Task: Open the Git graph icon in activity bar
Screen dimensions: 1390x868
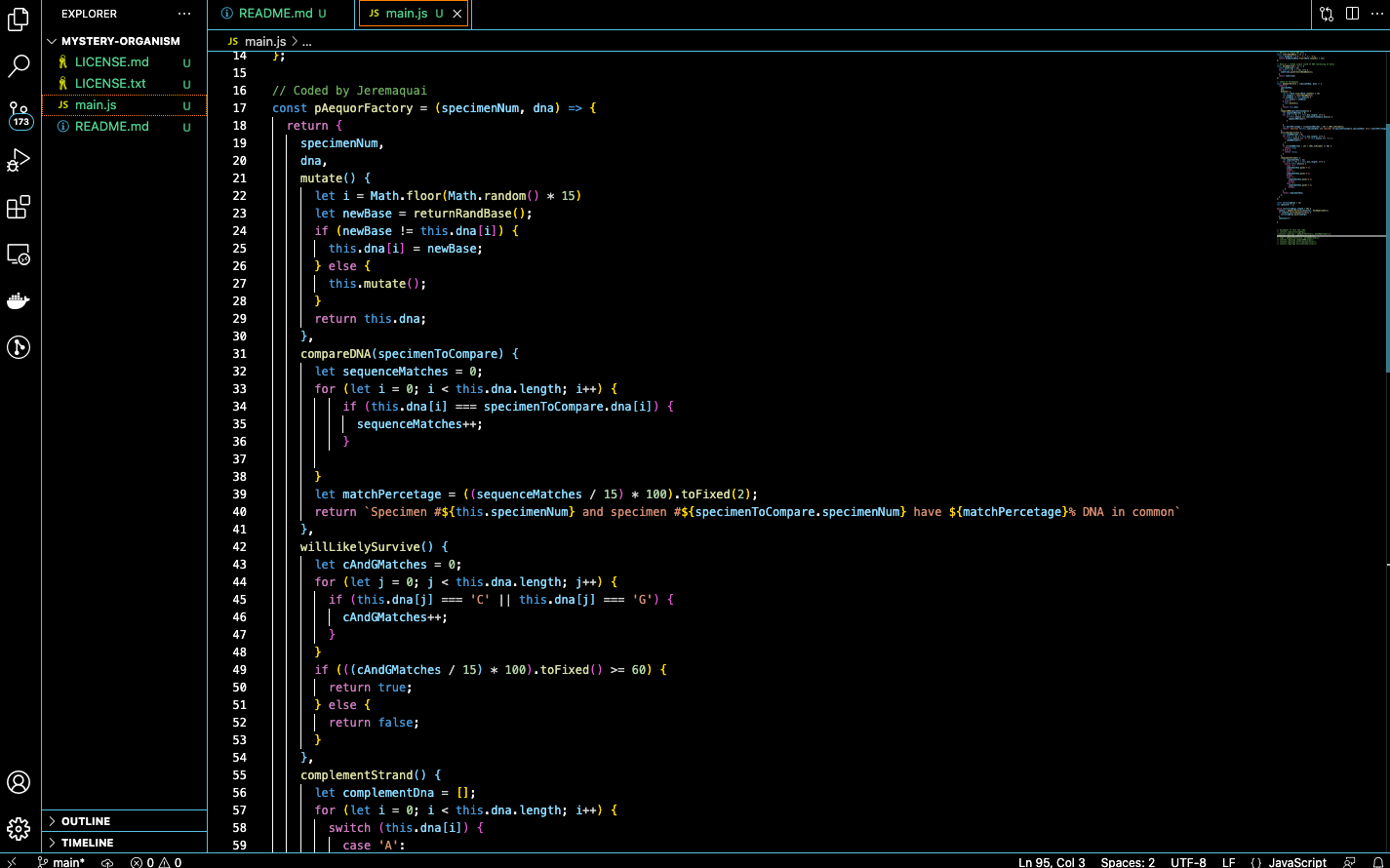Action: point(19,346)
